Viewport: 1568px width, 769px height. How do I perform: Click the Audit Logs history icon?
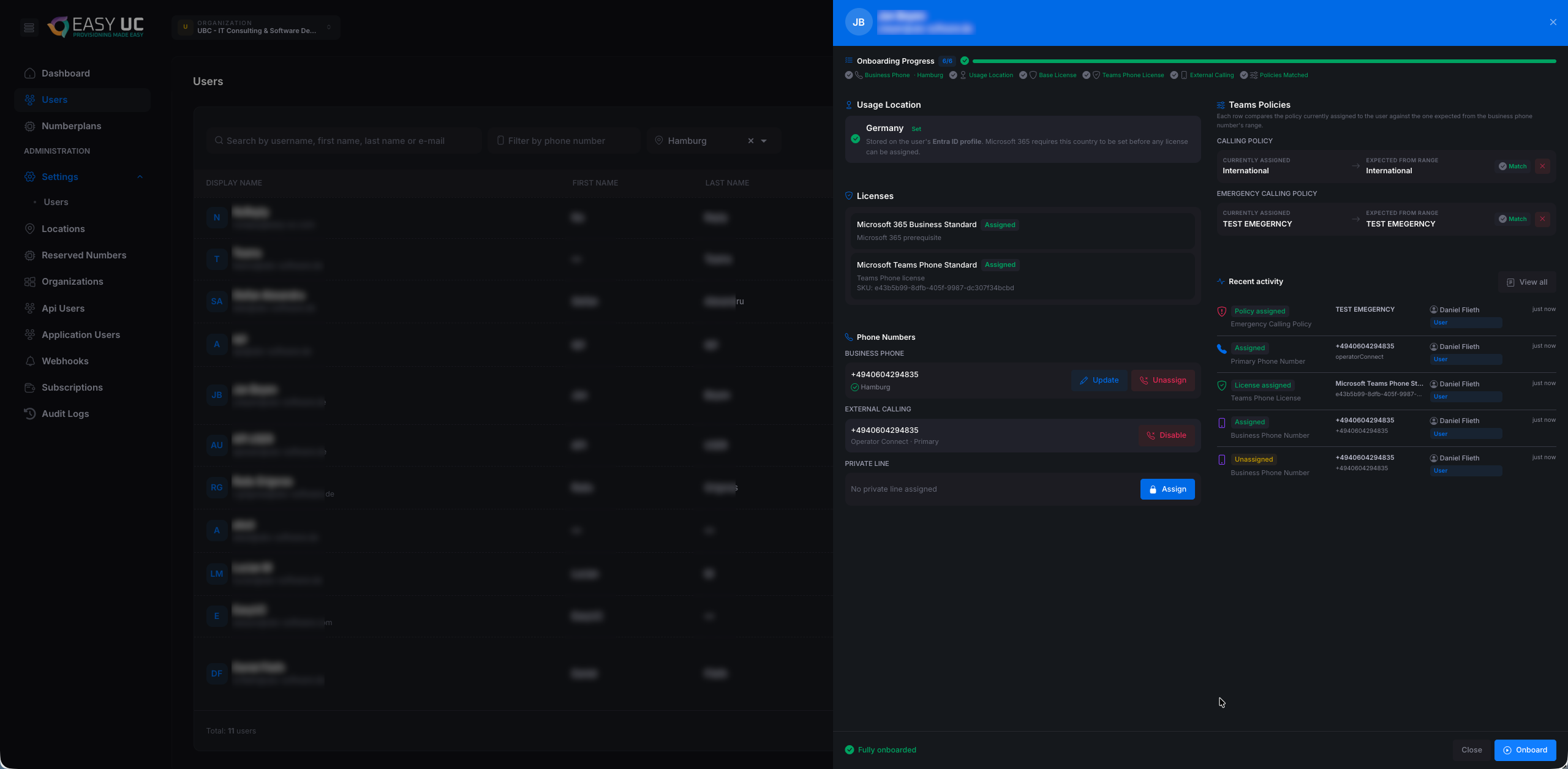pyautogui.click(x=29, y=414)
